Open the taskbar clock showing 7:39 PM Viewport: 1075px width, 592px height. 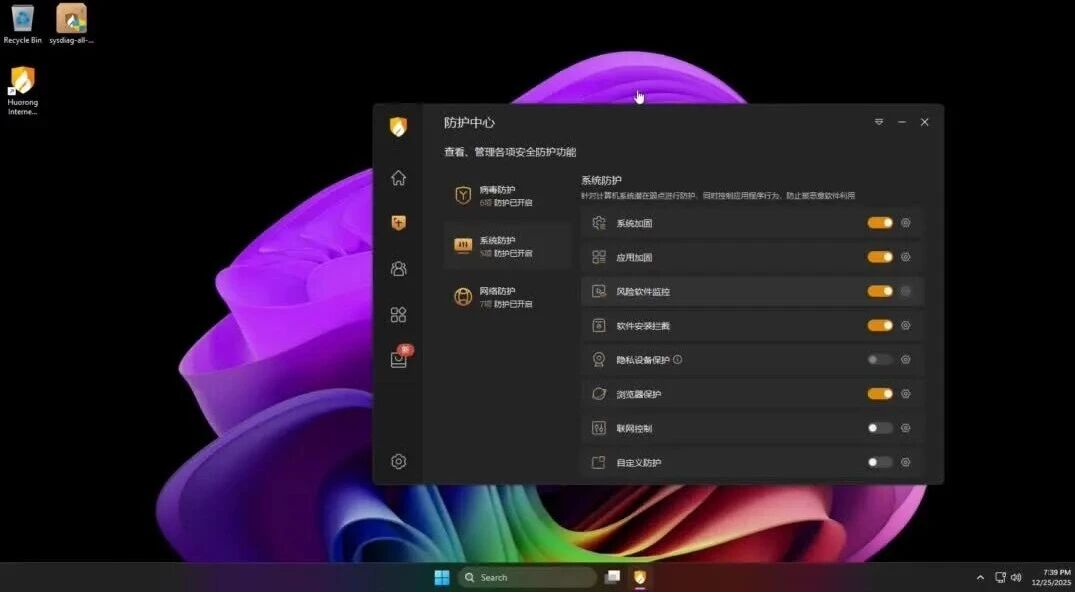pos(1051,578)
